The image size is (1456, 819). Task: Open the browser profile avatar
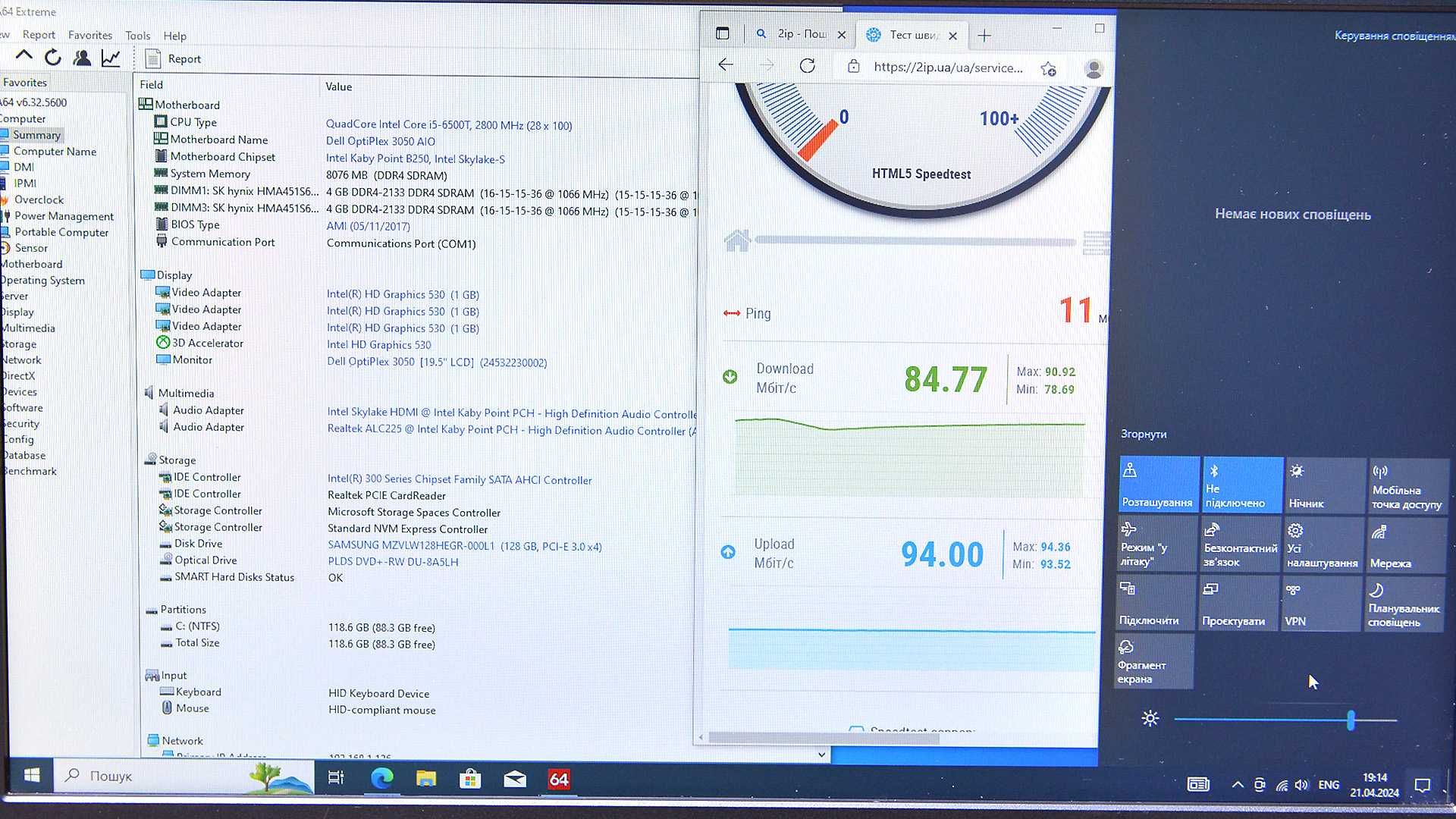pos(1094,69)
